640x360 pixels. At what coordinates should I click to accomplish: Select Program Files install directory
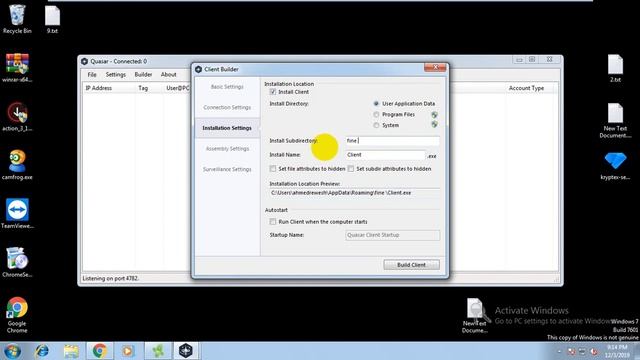376,114
